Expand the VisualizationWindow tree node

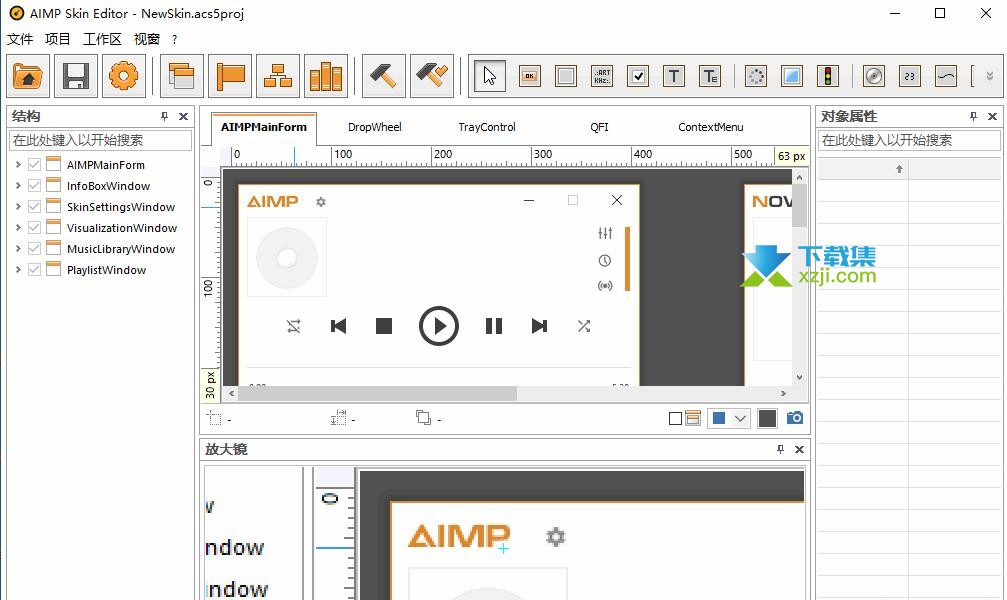click(18, 227)
